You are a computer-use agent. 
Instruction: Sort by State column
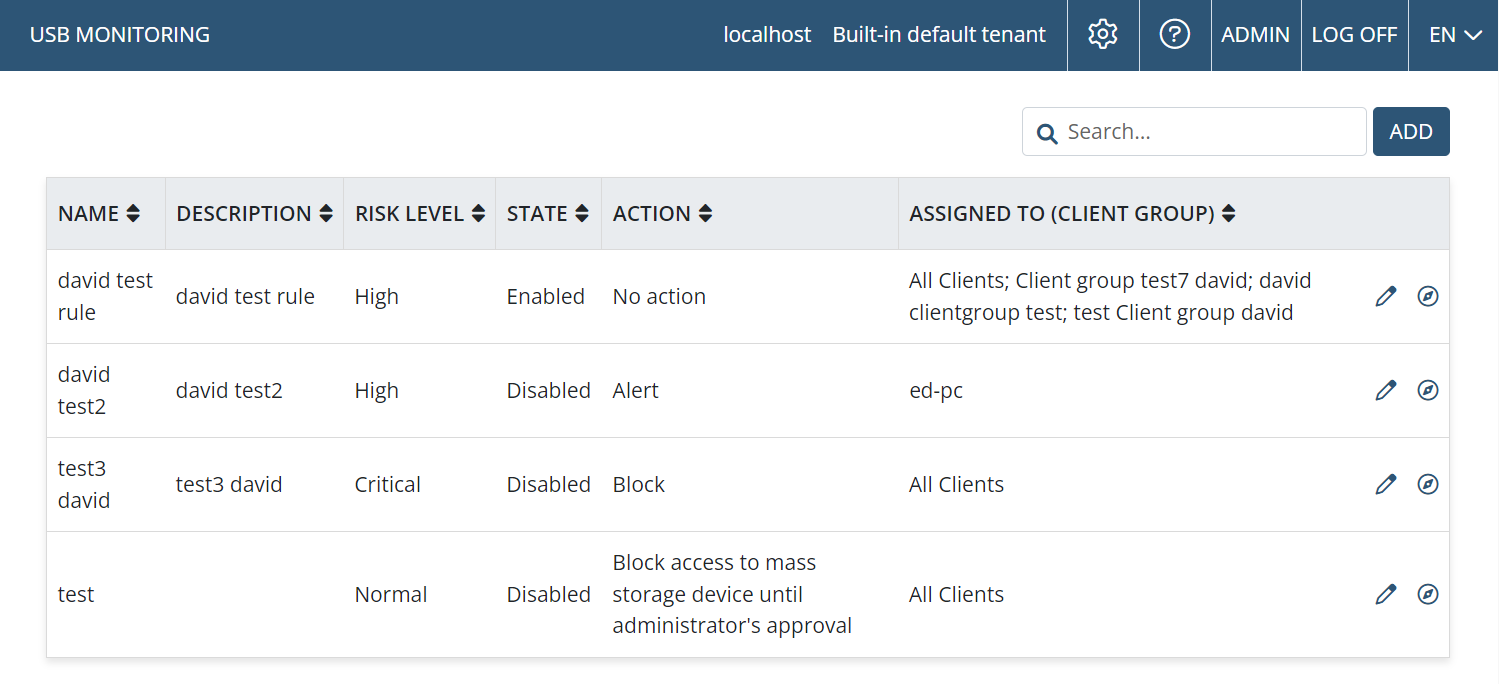pos(582,214)
